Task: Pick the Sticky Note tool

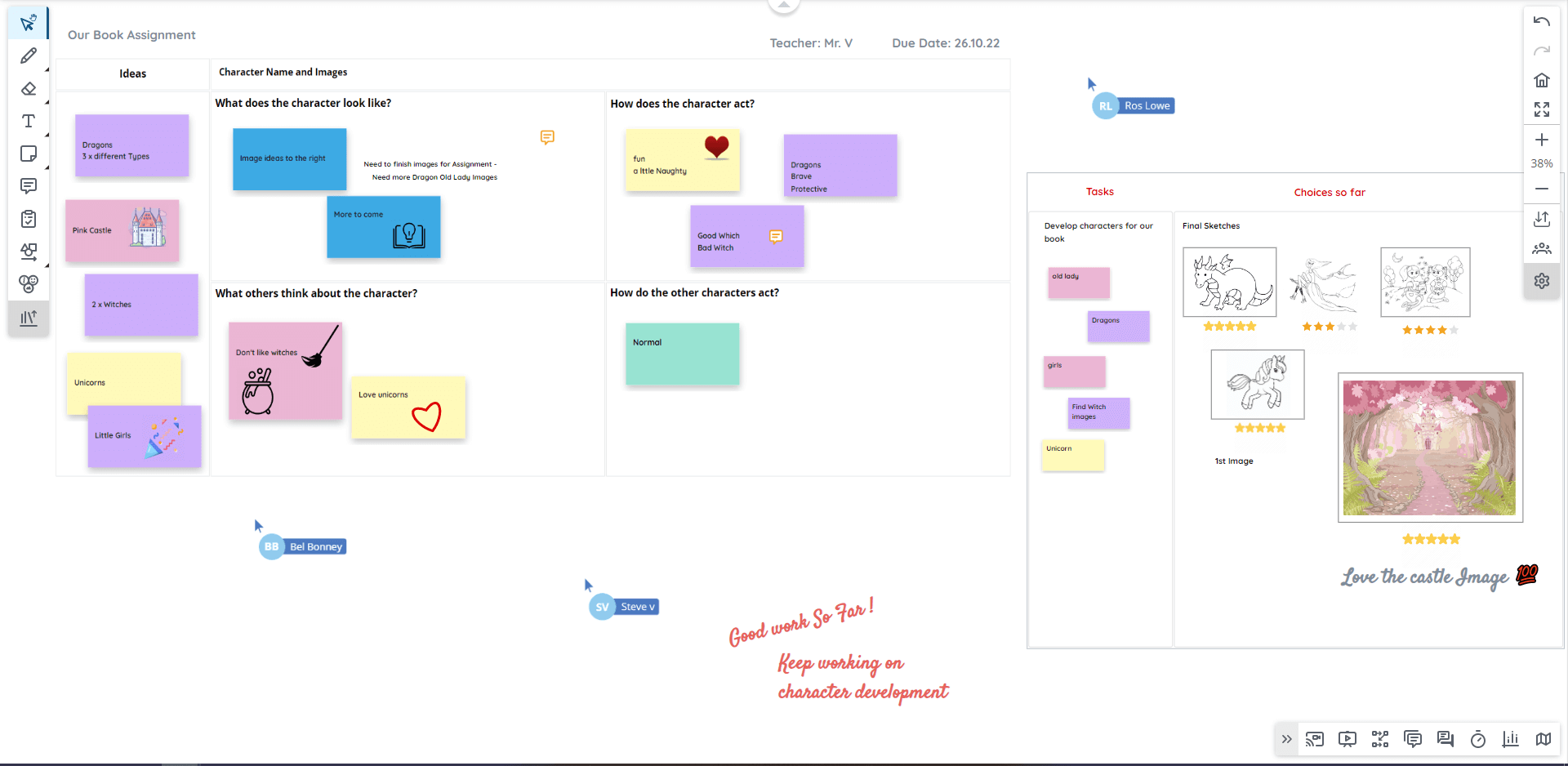Action: [x=29, y=154]
